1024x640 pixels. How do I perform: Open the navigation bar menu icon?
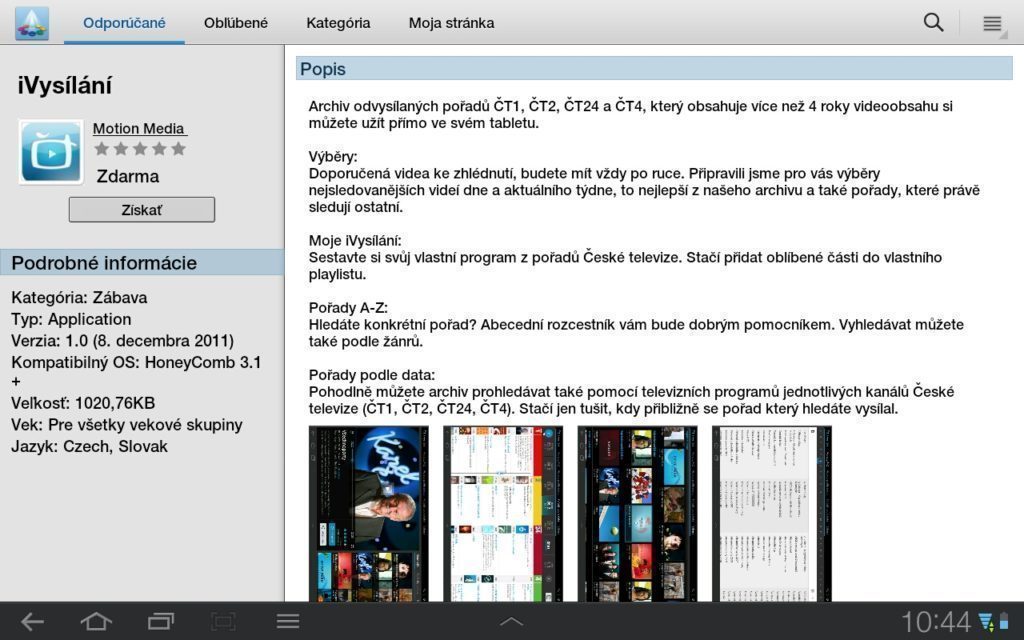tap(287, 621)
